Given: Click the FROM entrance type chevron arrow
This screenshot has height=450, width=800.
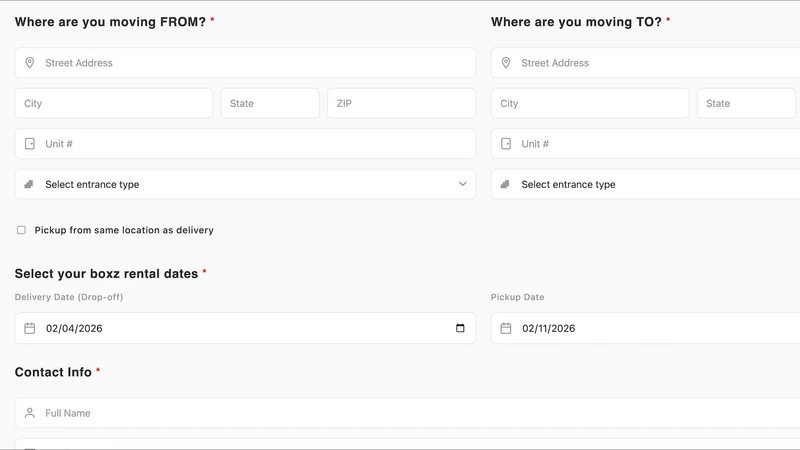Looking at the screenshot, I should point(463,184).
